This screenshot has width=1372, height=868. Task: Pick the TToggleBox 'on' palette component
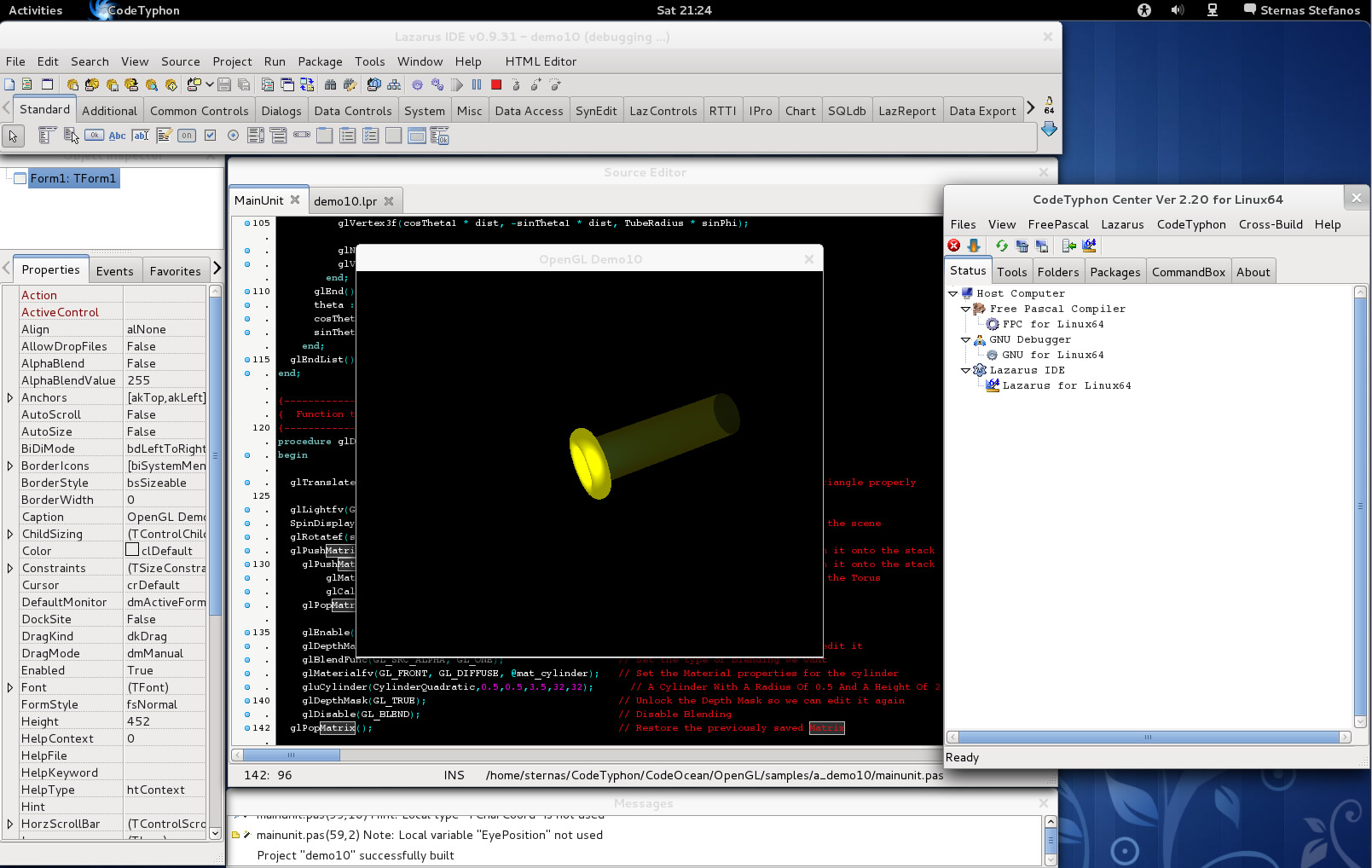pyautogui.click(x=187, y=136)
